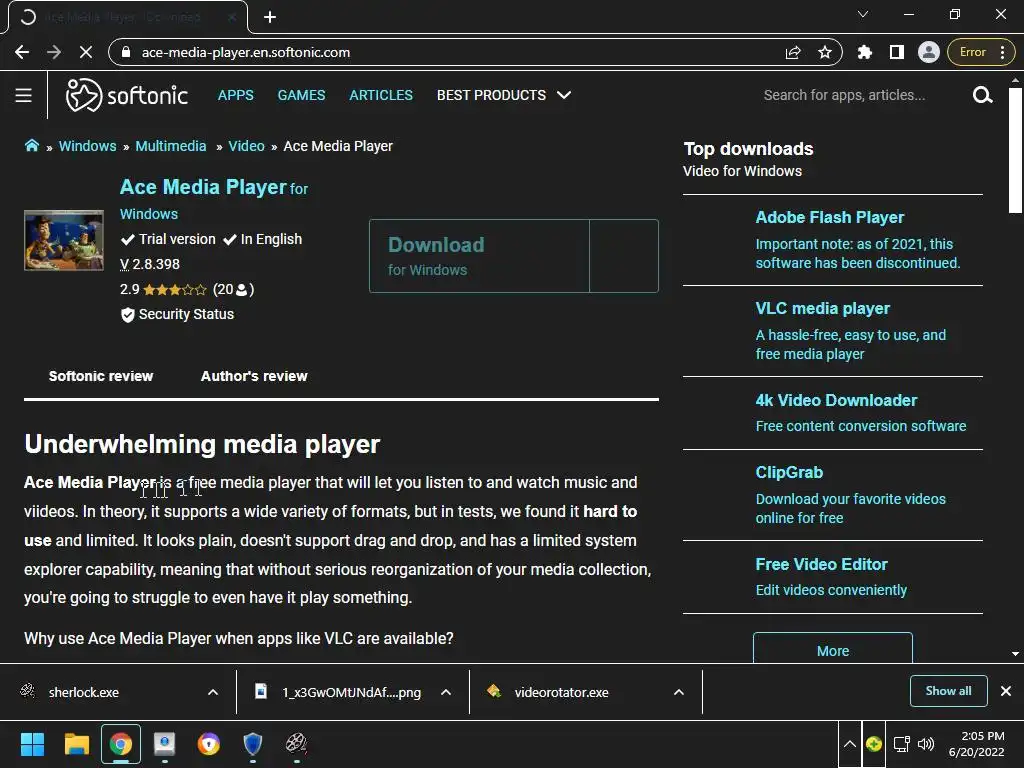
Task: Click the user reviews count icon
Action: (242, 289)
